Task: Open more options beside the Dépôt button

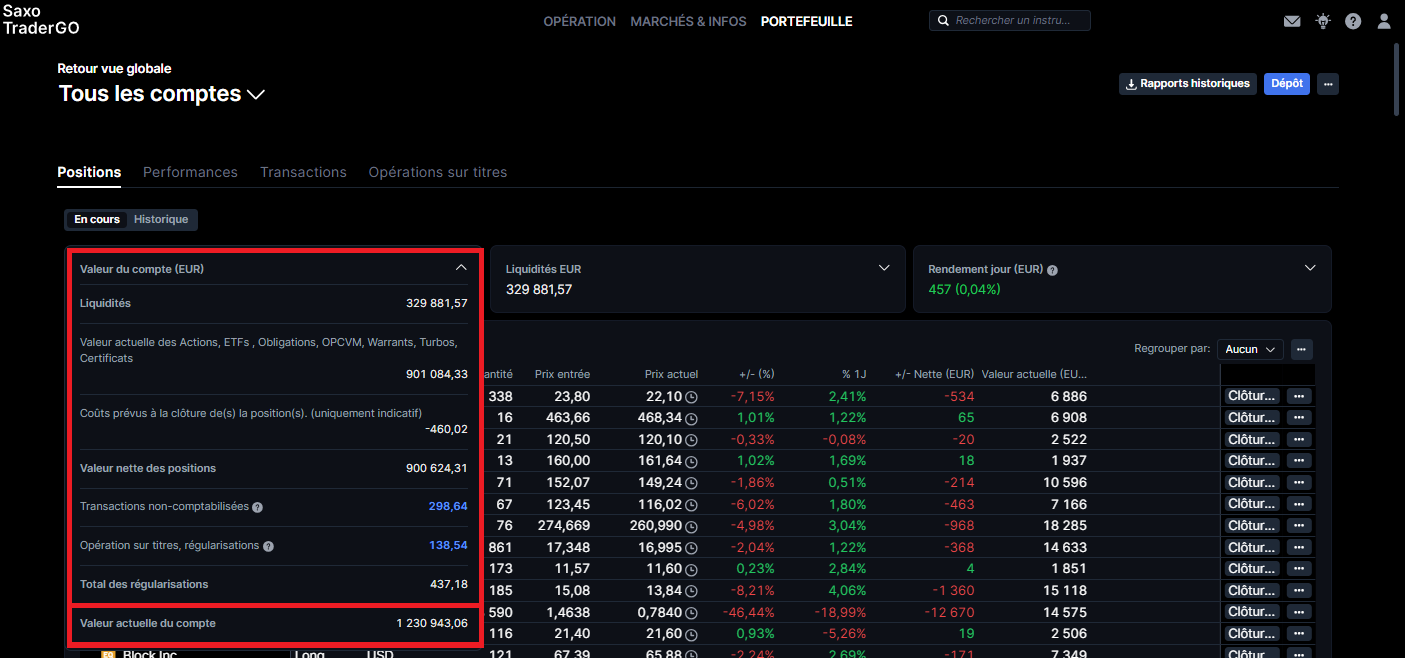Action: tap(1328, 84)
